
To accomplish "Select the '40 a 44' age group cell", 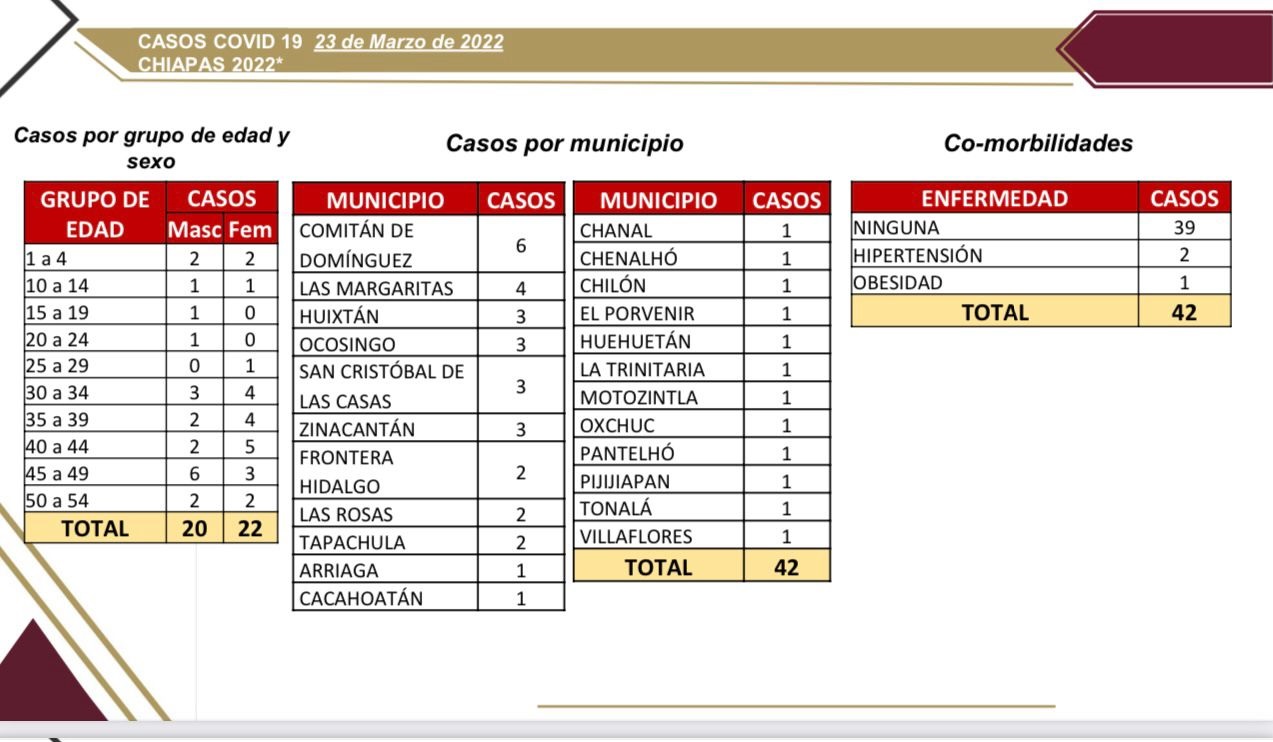I will click(95, 447).
